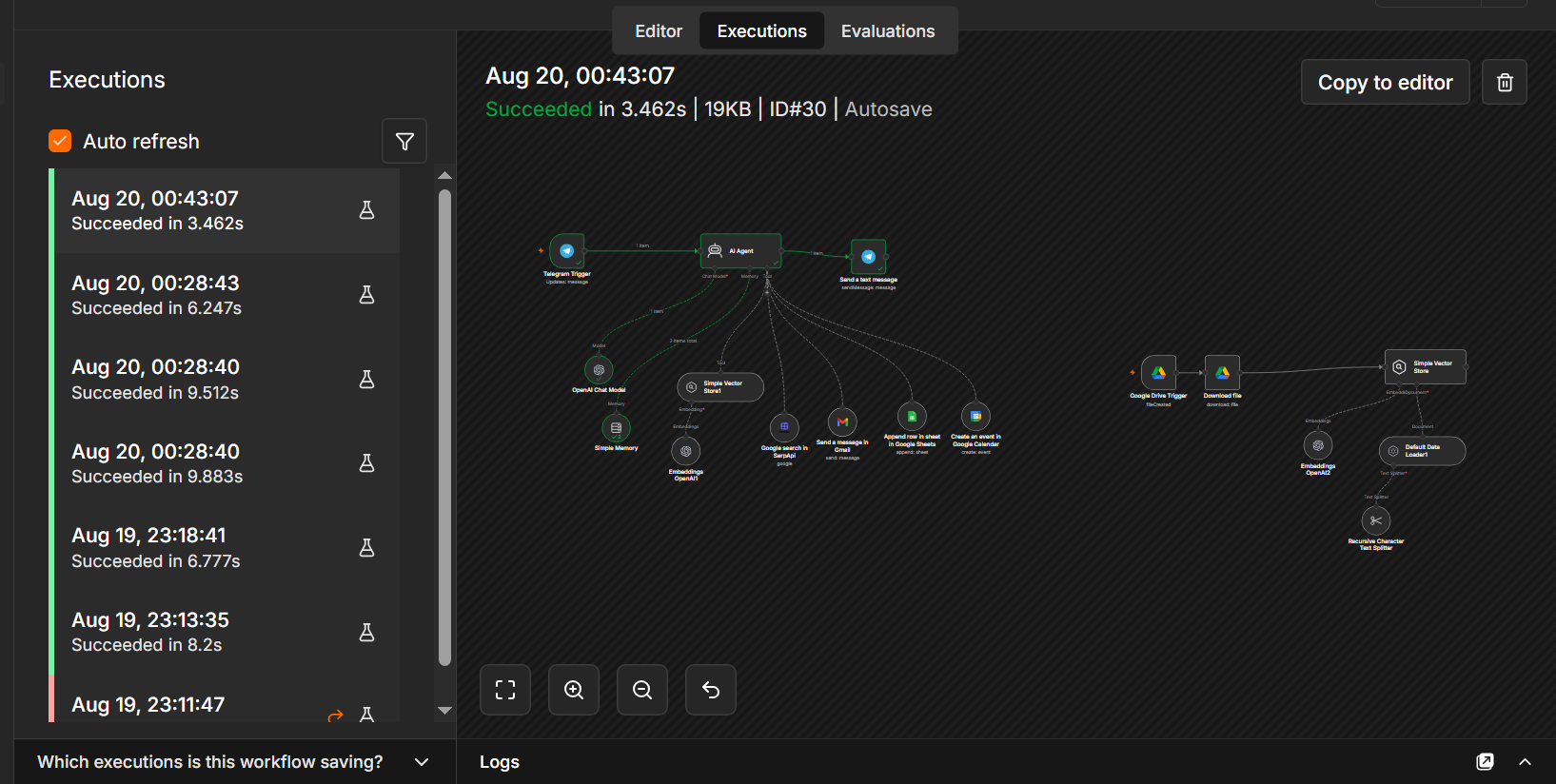The height and width of the screenshot is (784, 1556).
Task: Click the scroll down arrow in executions list
Action: coord(444,711)
